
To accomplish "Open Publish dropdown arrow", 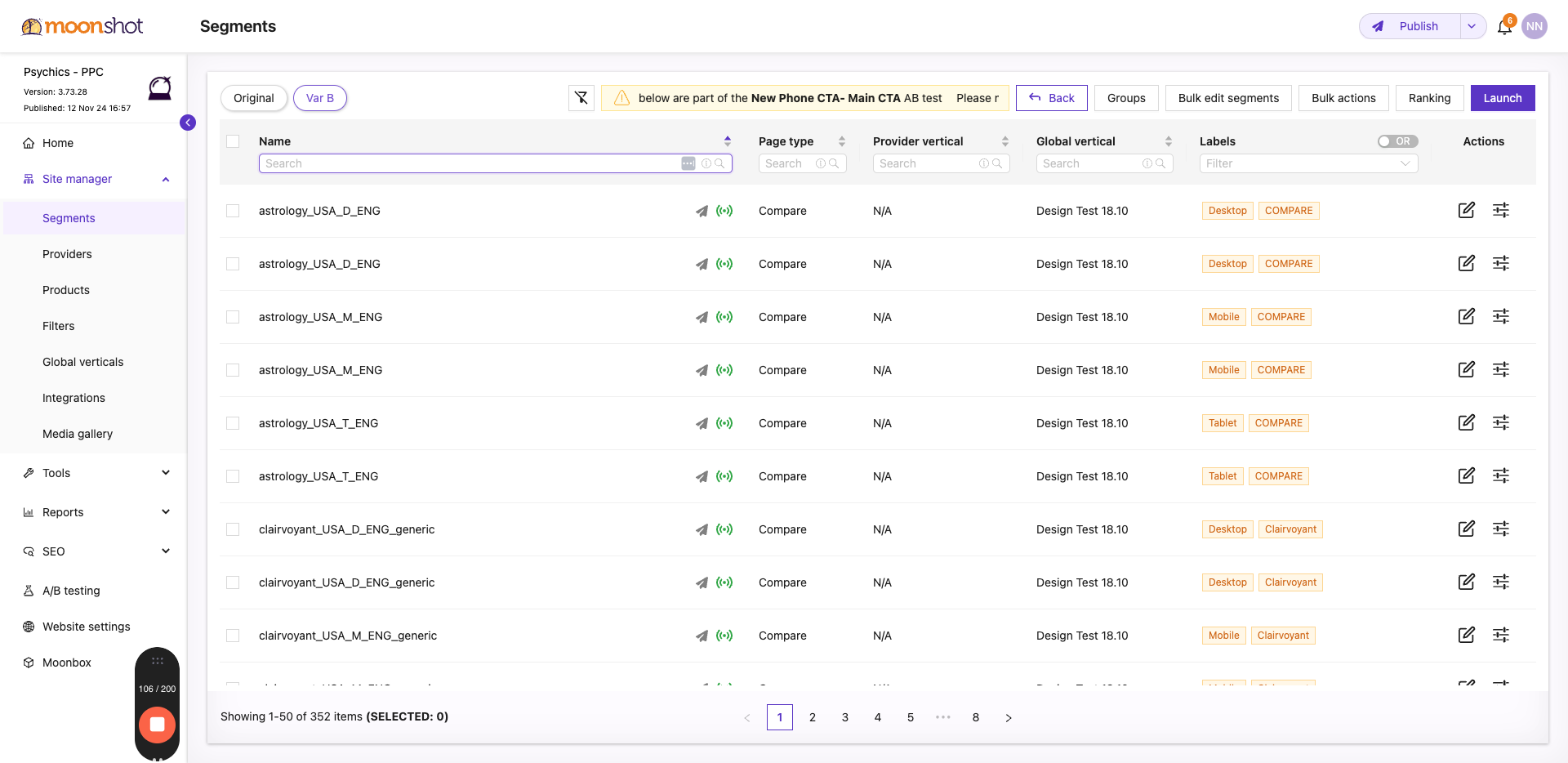I will pyautogui.click(x=1472, y=26).
